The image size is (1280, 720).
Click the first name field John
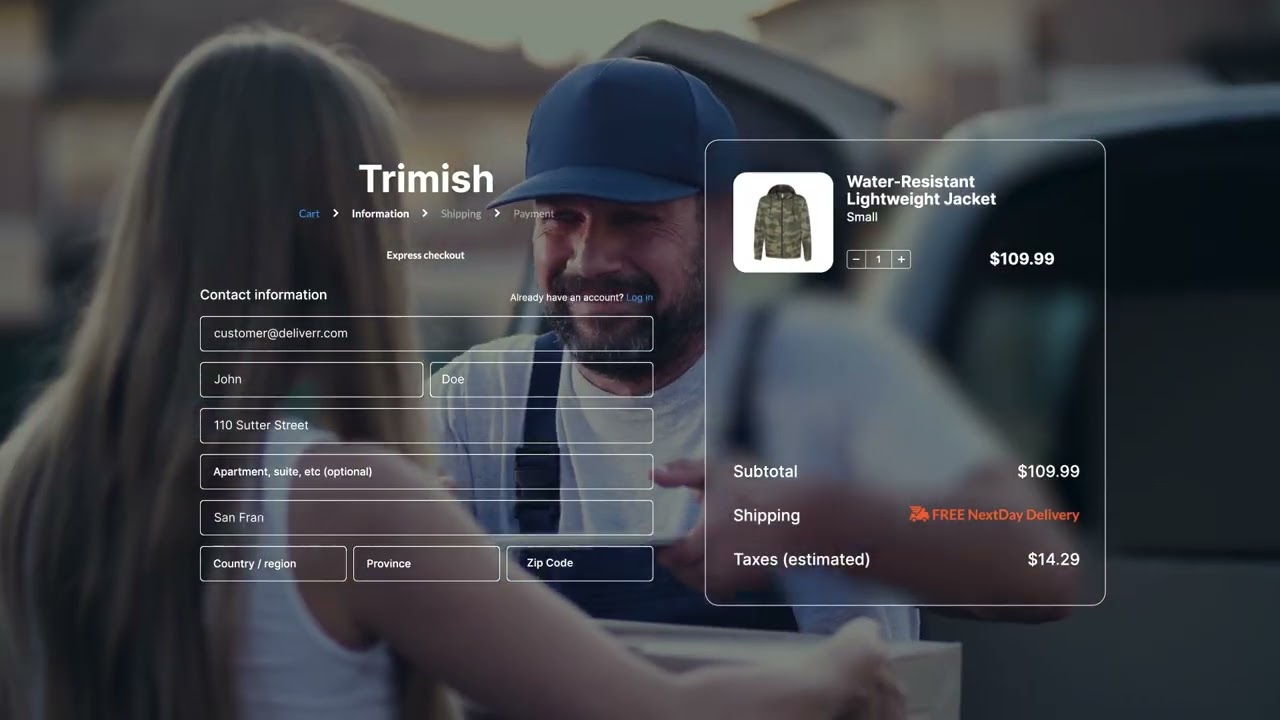coord(311,379)
